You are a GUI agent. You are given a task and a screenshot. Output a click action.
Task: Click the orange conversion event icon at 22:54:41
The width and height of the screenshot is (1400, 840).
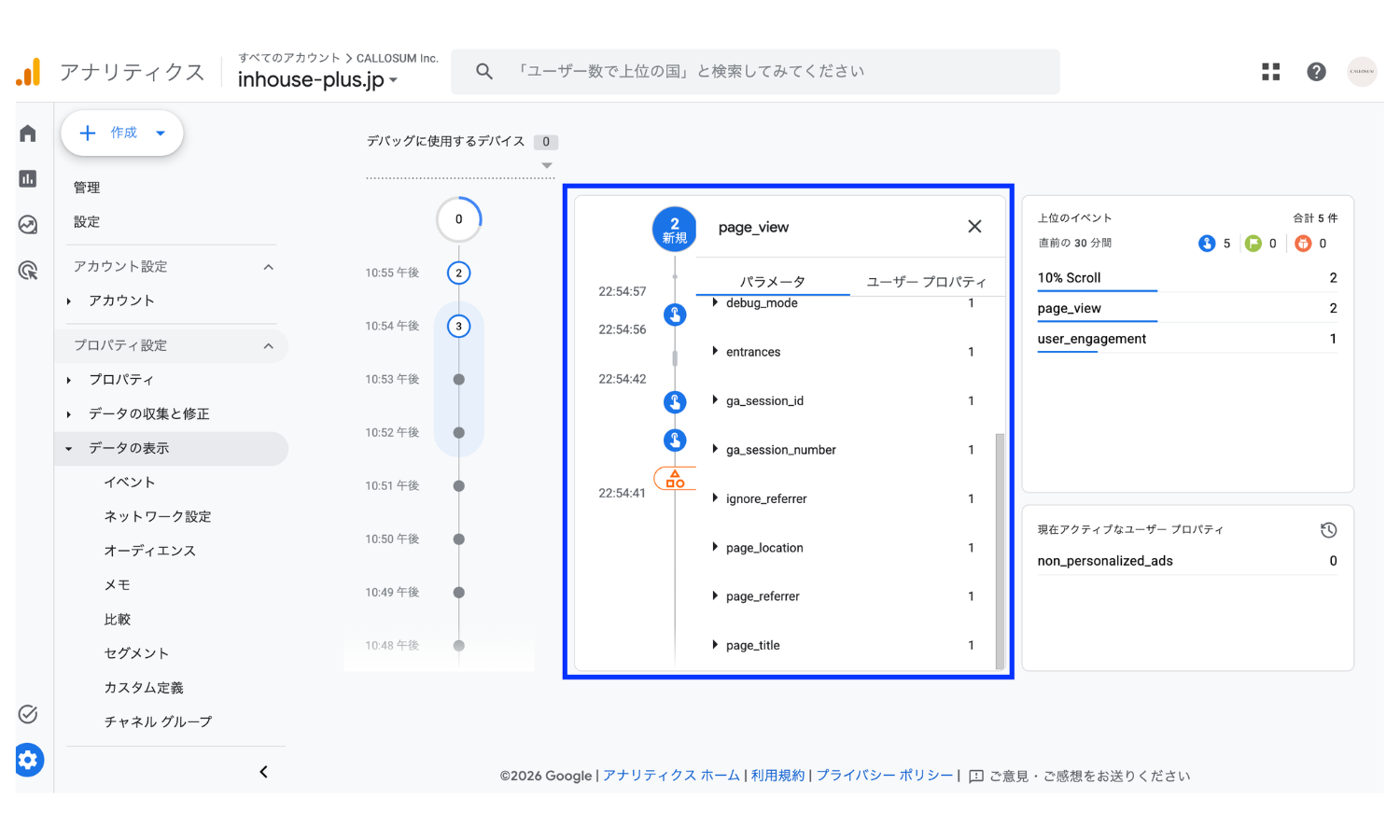674,479
